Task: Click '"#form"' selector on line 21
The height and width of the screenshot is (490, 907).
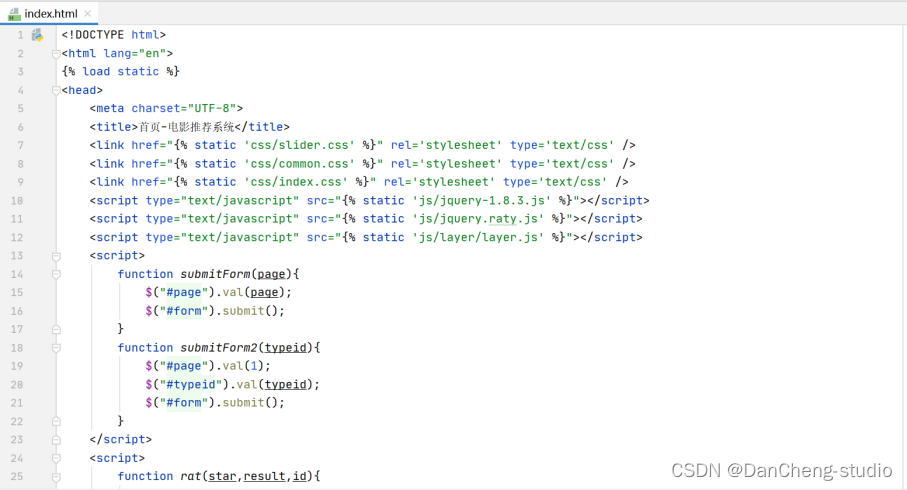Action: pos(184,403)
